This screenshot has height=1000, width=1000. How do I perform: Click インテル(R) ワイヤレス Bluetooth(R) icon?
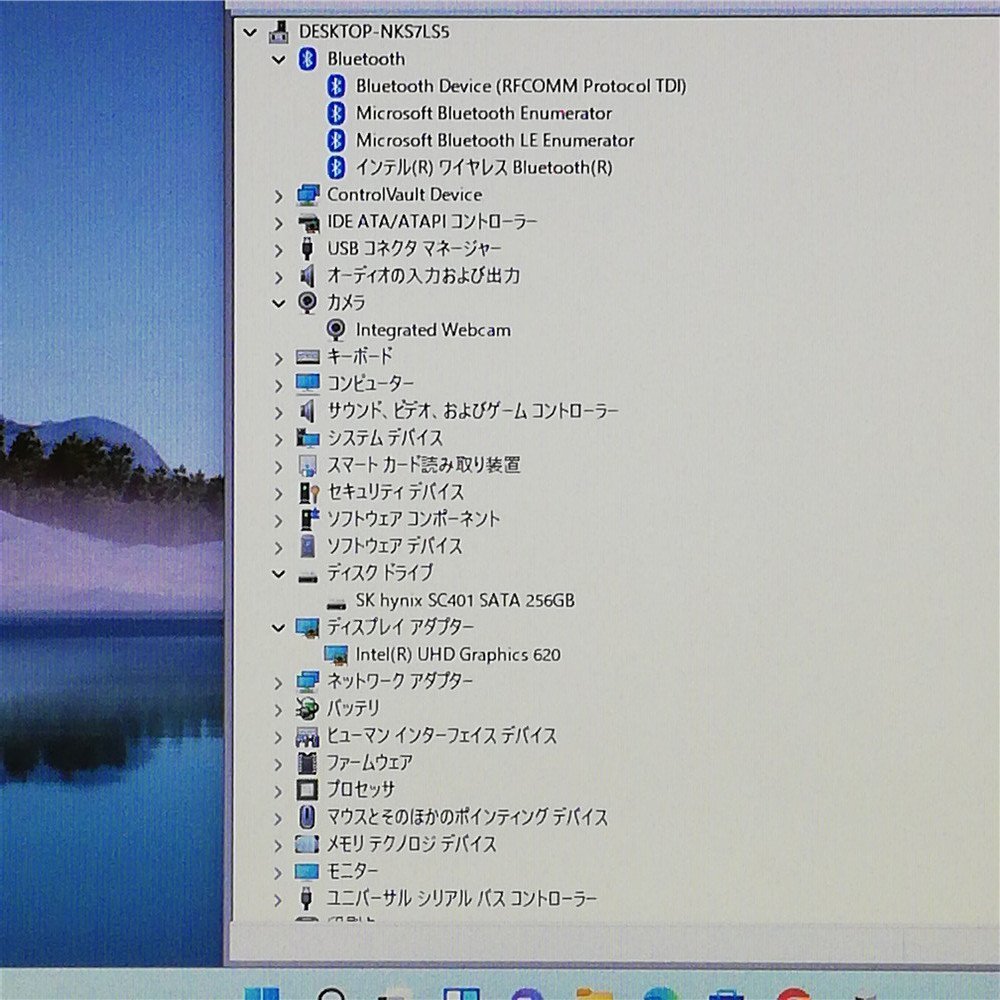336,168
